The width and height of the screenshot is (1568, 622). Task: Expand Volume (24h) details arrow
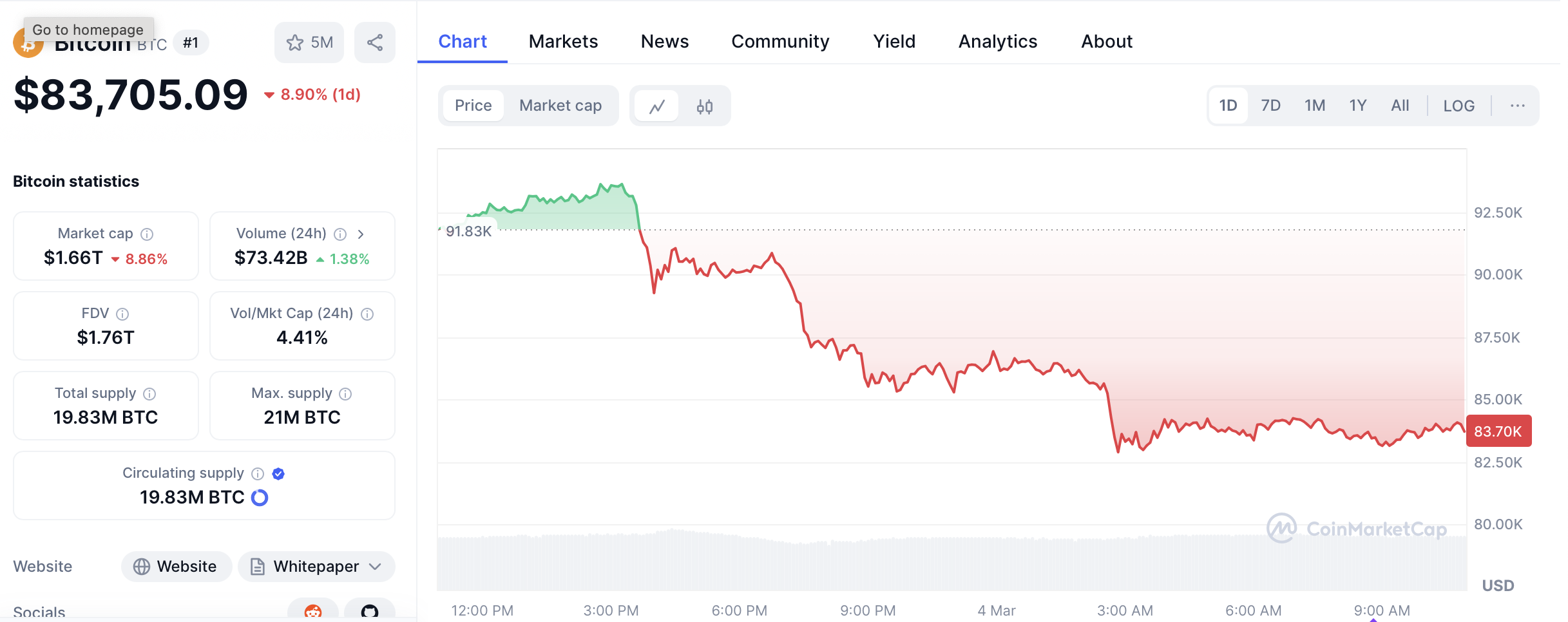coord(361,234)
